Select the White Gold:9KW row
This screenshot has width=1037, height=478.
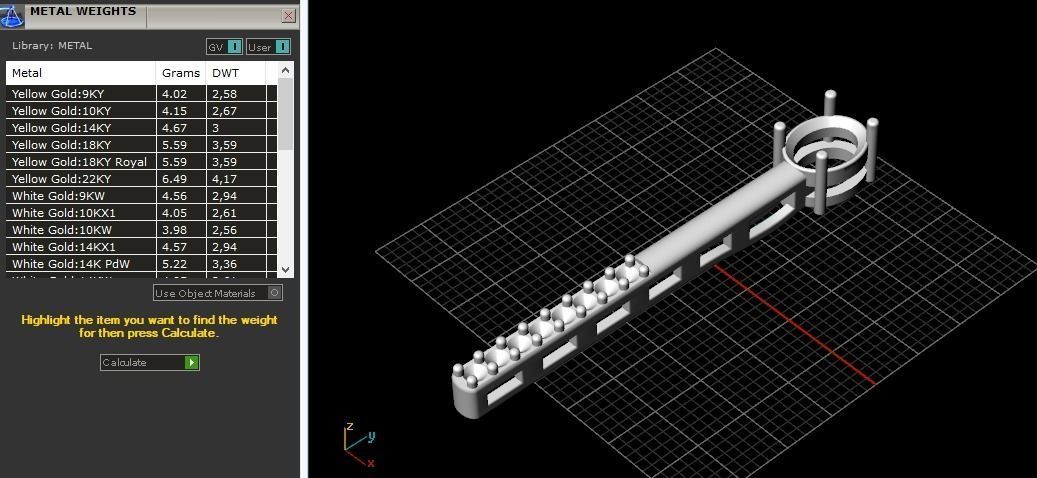[142, 196]
